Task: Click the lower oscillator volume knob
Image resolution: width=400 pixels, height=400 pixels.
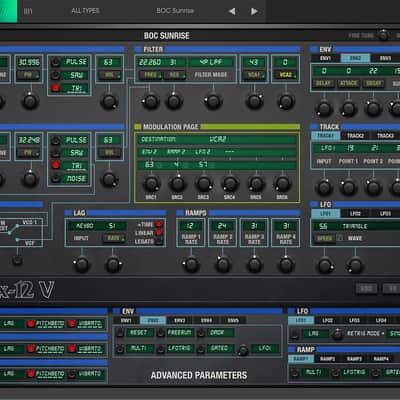Action: (x=109, y=179)
